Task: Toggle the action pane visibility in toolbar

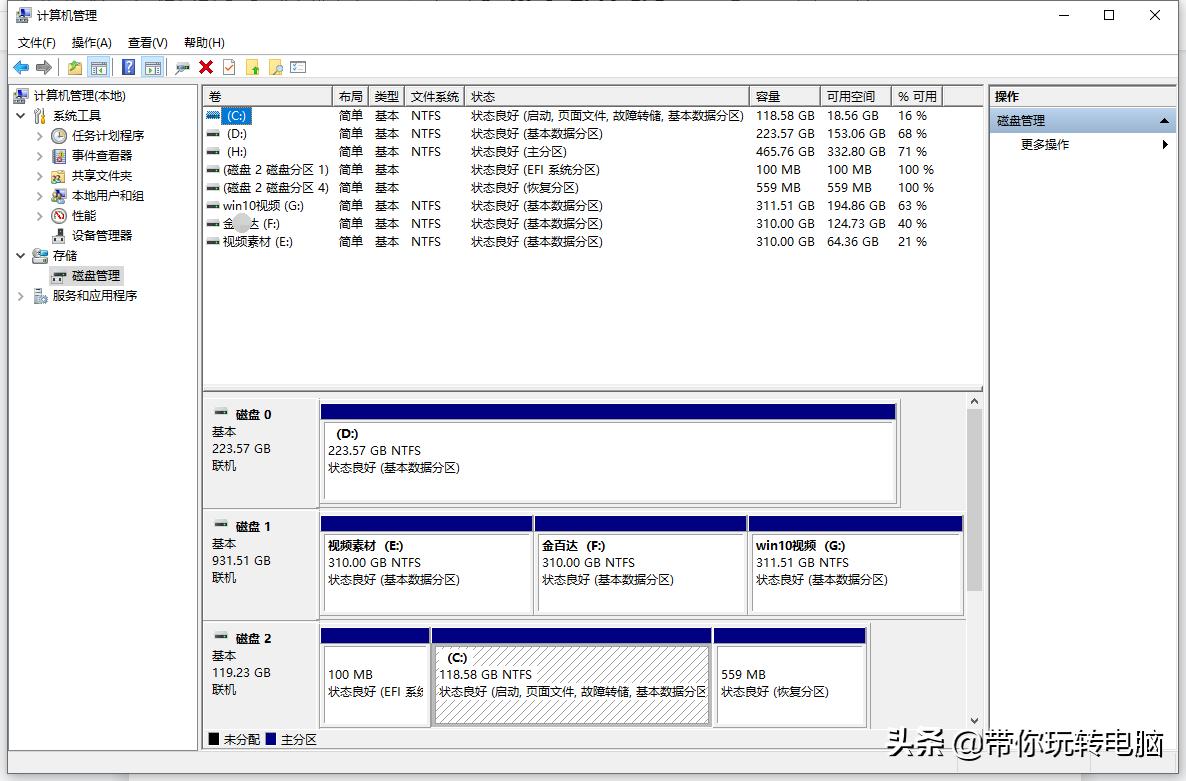Action: [150, 66]
